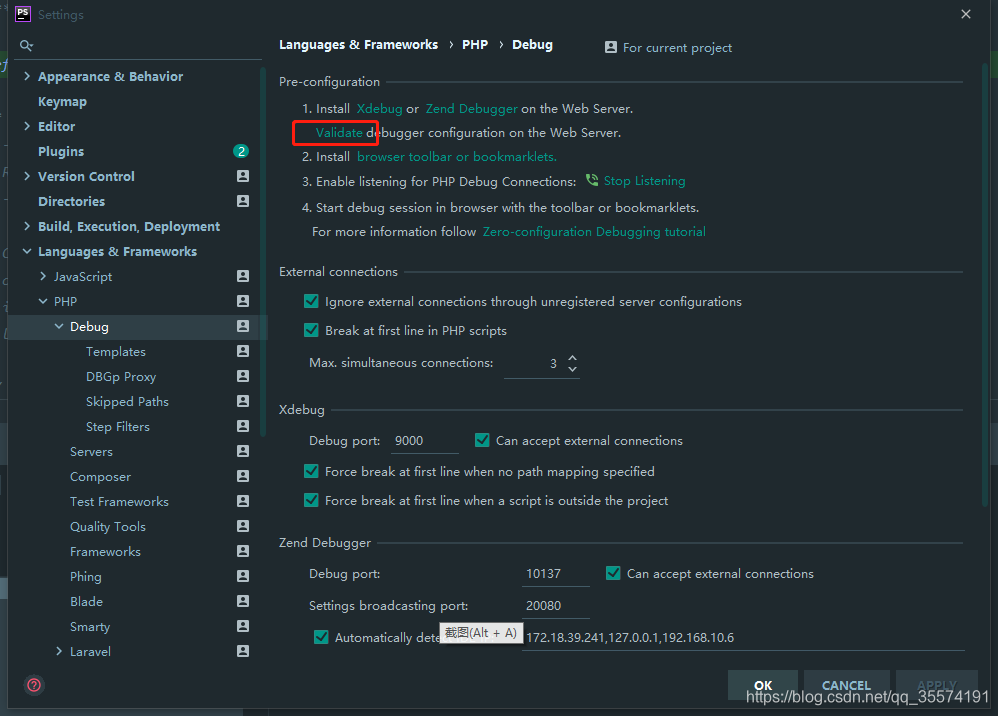998x716 pixels.
Task: Click project-level icon beside Smarty
Action: tap(243, 626)
